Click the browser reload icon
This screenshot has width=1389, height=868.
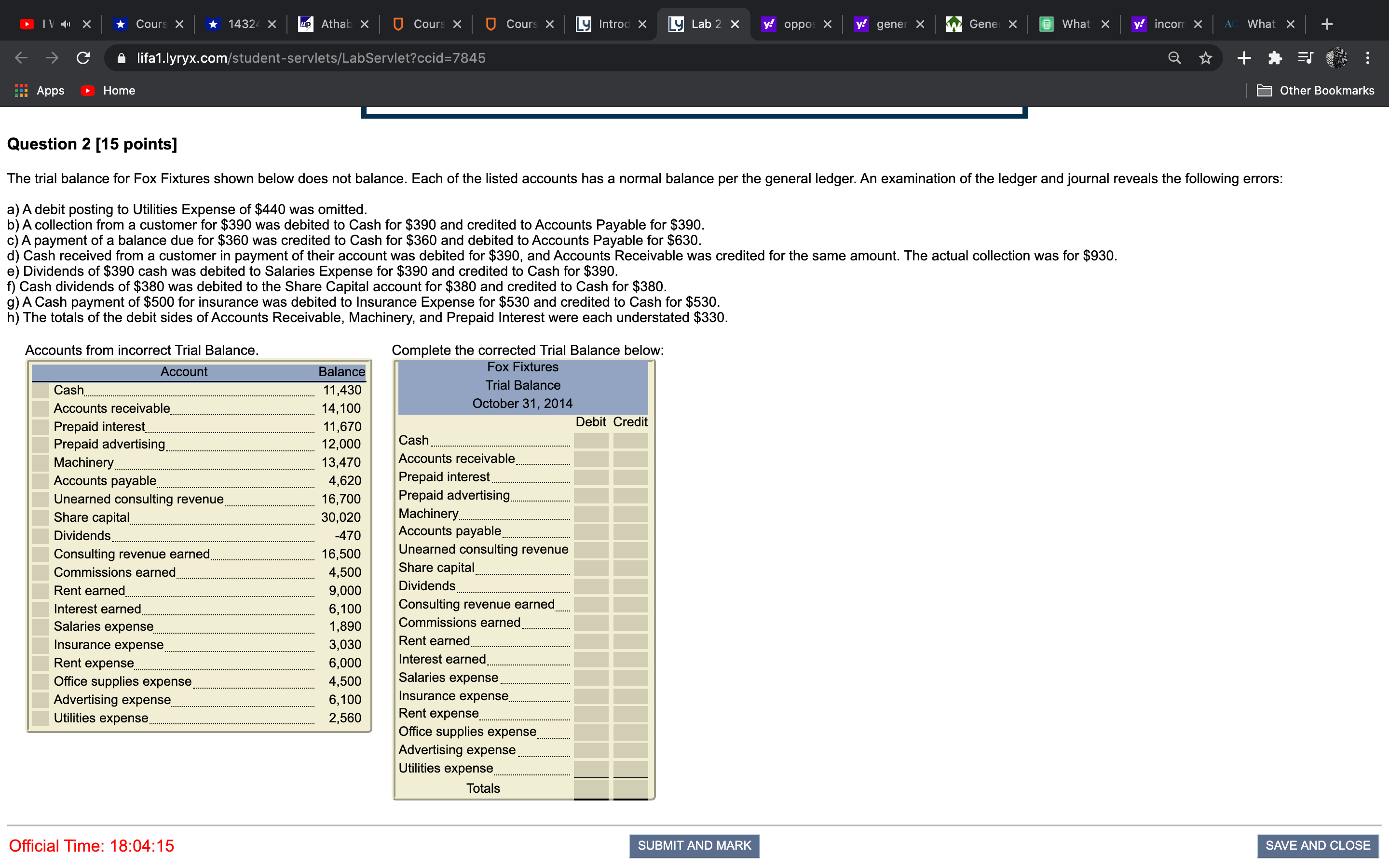point(83,58)
